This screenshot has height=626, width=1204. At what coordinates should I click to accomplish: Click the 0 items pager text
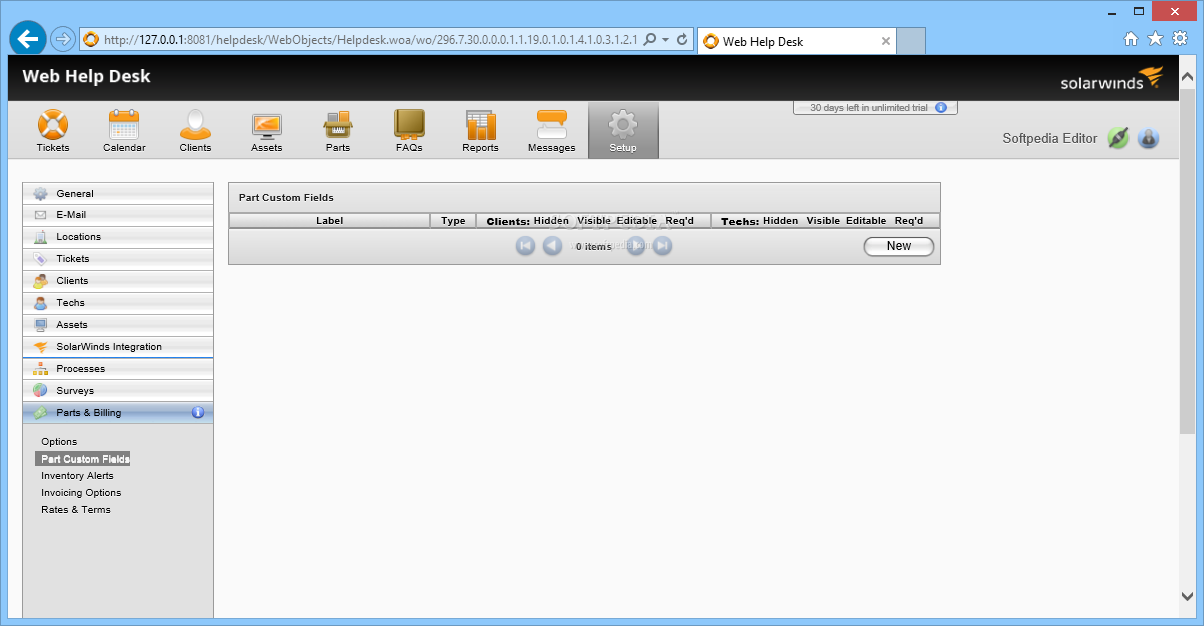[x=593, y=247]
